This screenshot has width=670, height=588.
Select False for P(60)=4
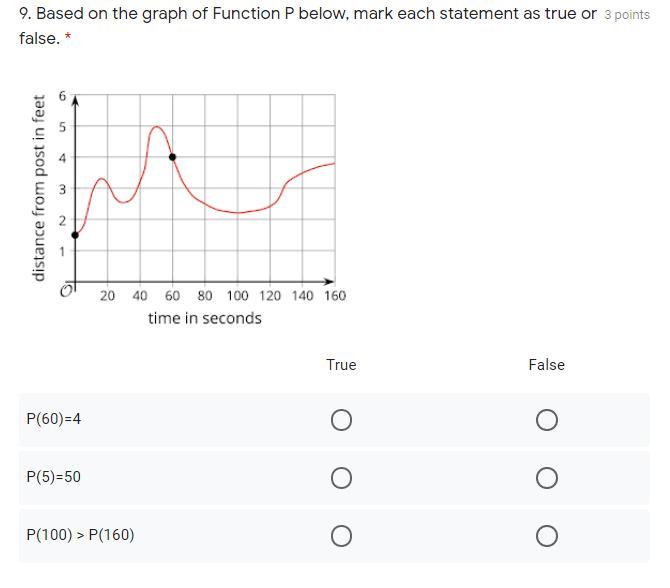pyautogui.click(x=546, y=420)
